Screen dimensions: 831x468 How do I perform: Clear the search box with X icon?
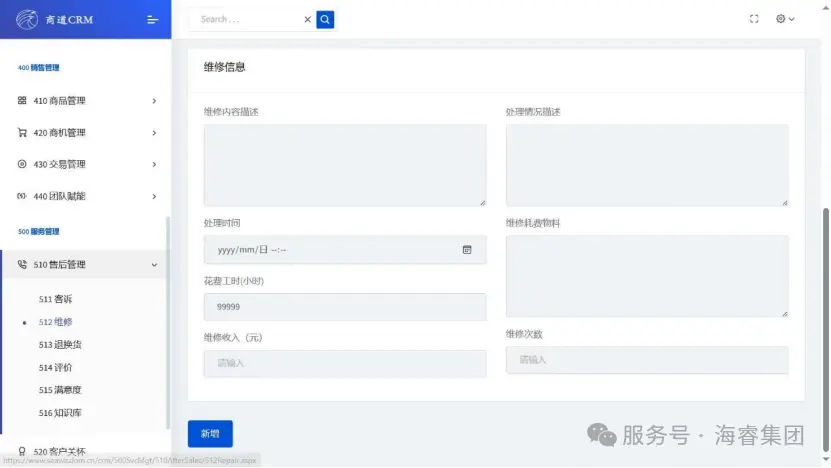pyautogui.click(x=308, y=19)
